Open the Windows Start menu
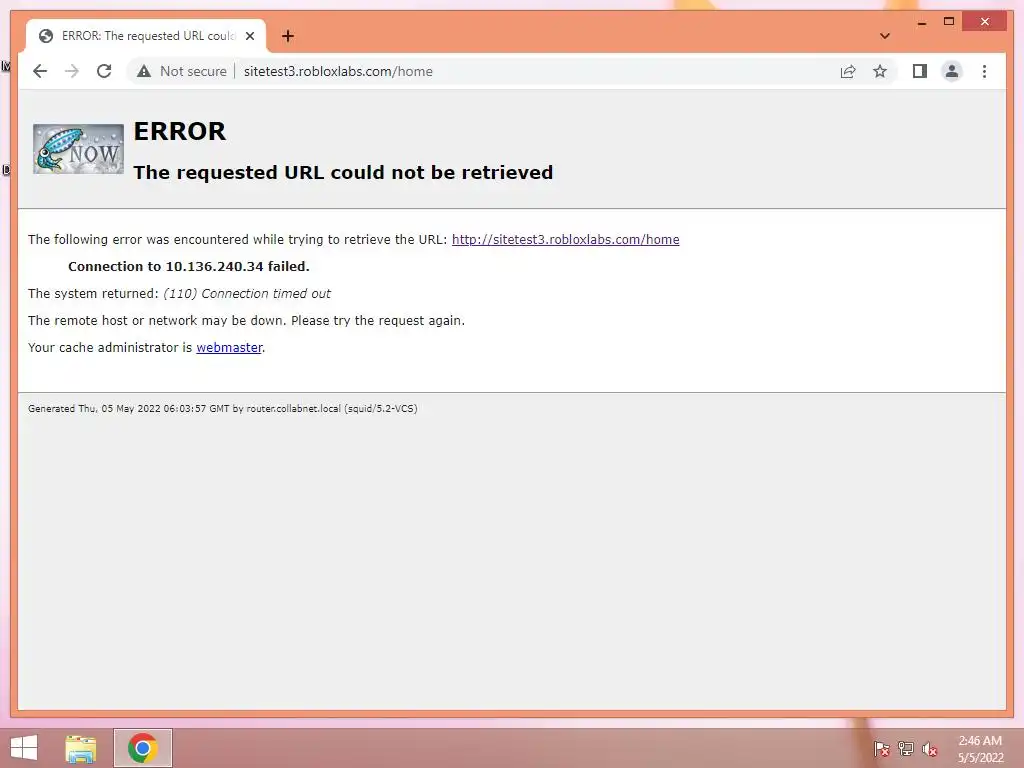The height and width of the screenshot is (768, 1024). point(24,748)
